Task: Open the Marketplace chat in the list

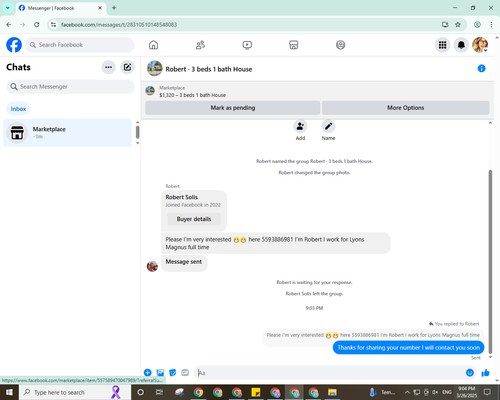Action: [x=67, y=133]
